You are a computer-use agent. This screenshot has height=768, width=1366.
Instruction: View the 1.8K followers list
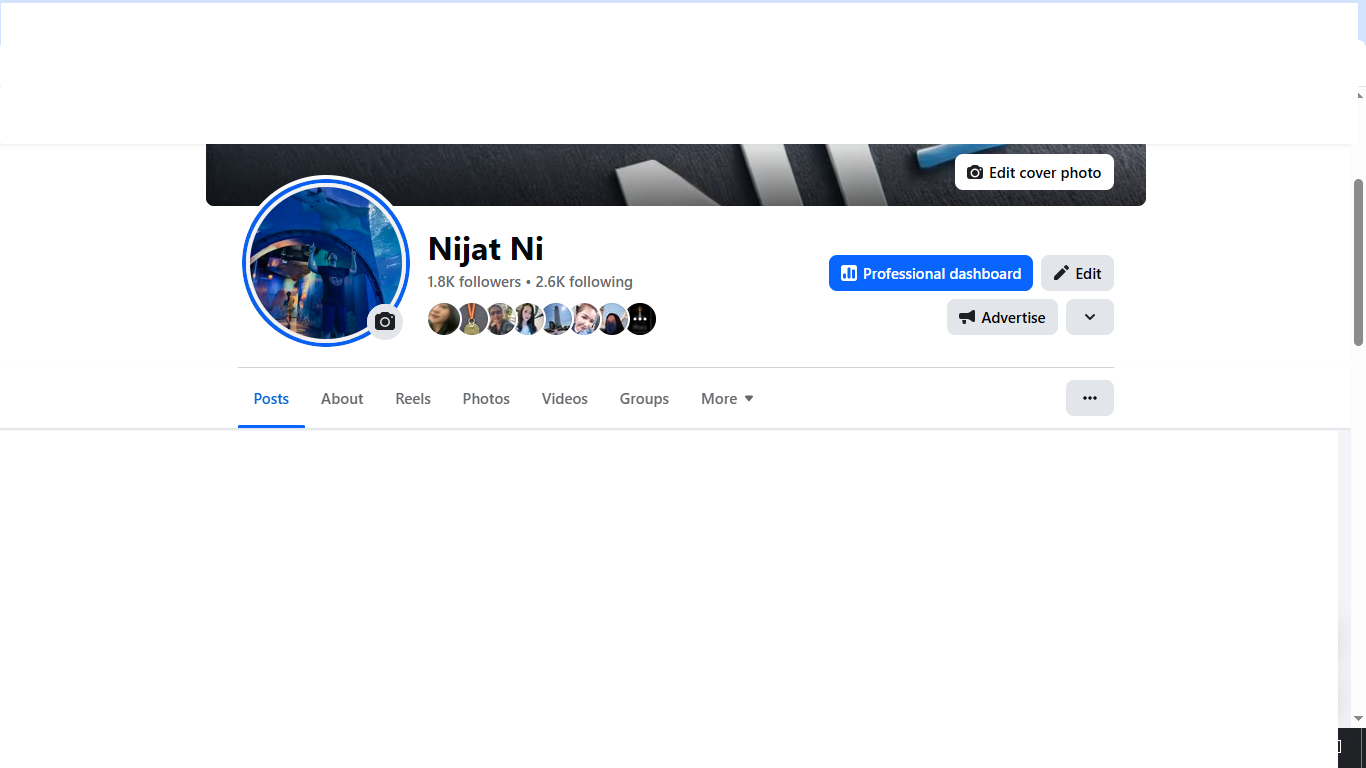pos(474,282)
